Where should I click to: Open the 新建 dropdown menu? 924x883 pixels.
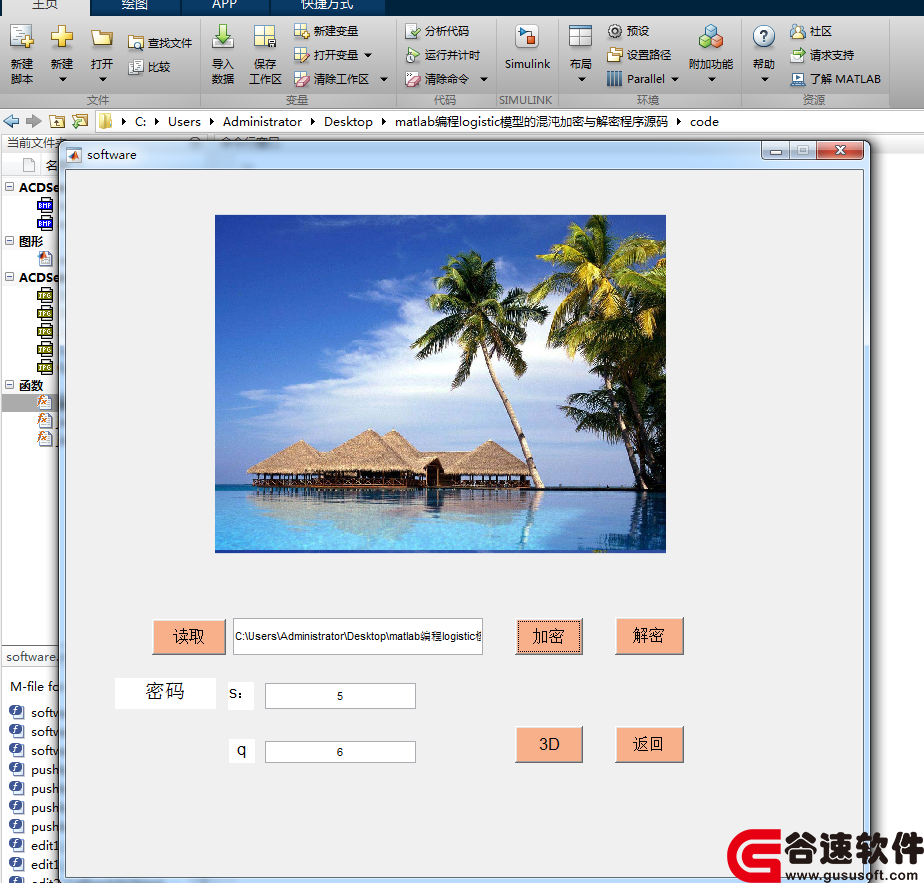(x=62, y=79)
